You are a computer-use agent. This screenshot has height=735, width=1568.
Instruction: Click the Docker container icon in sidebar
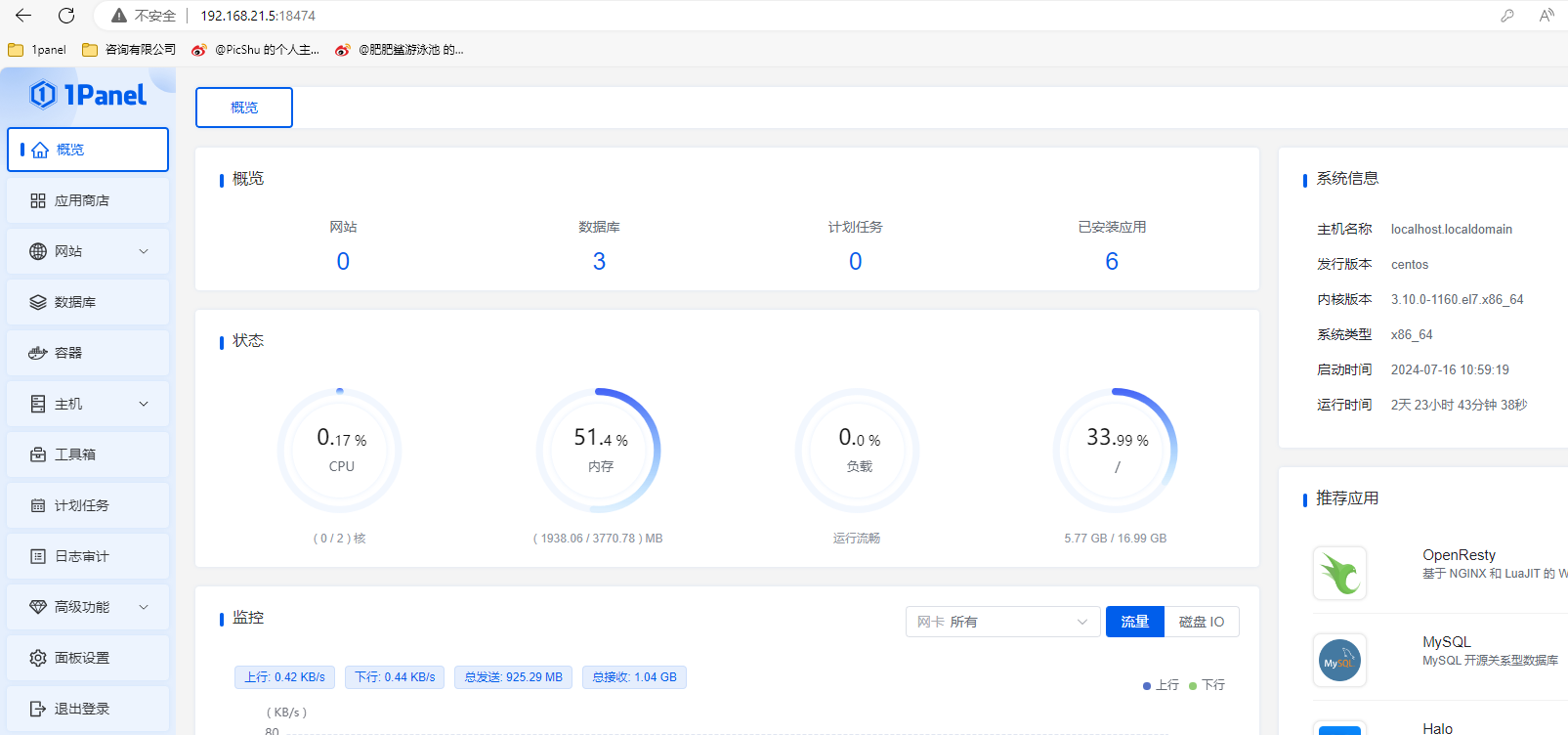38,353
